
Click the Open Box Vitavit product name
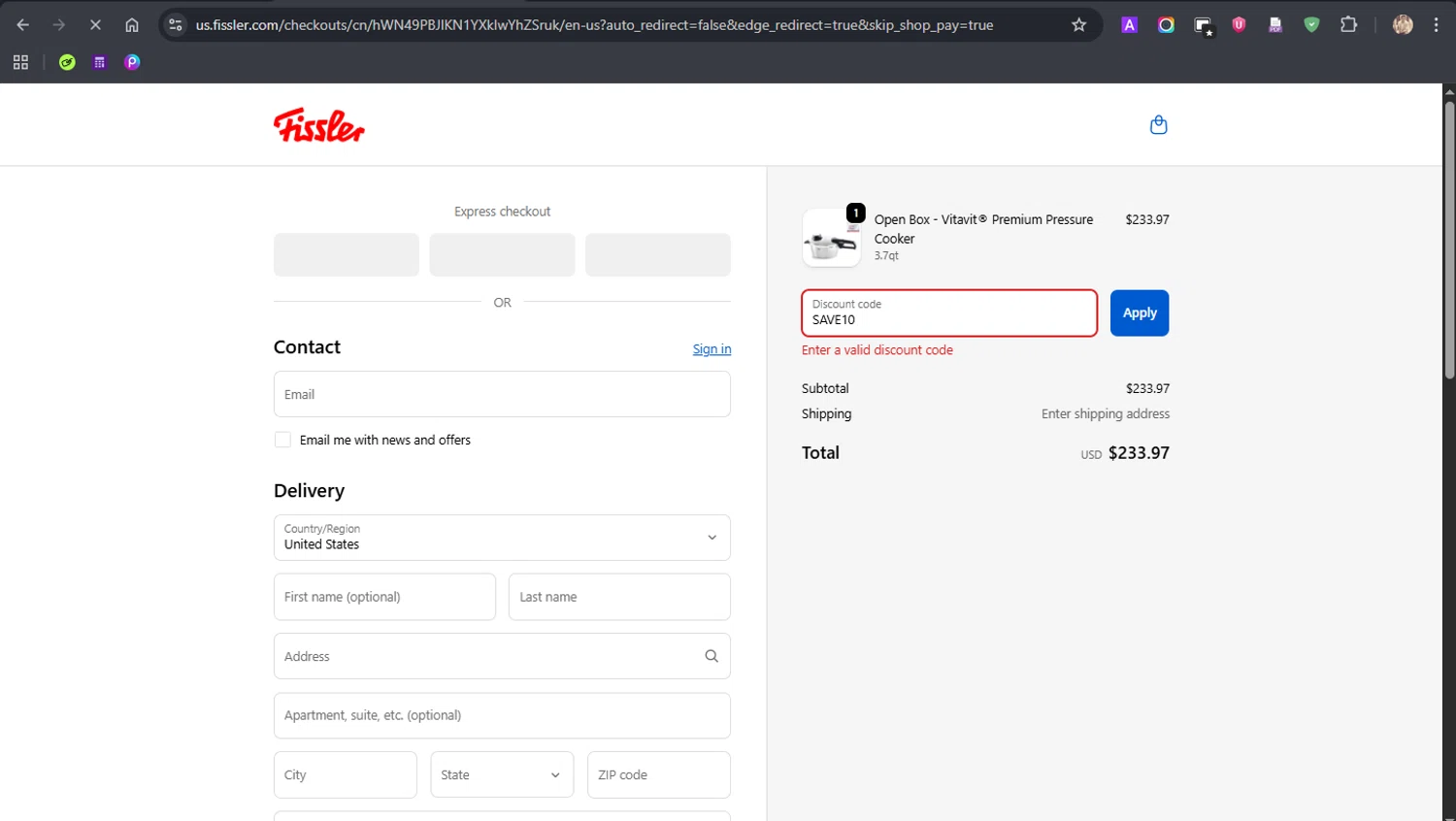click(983, 229)
